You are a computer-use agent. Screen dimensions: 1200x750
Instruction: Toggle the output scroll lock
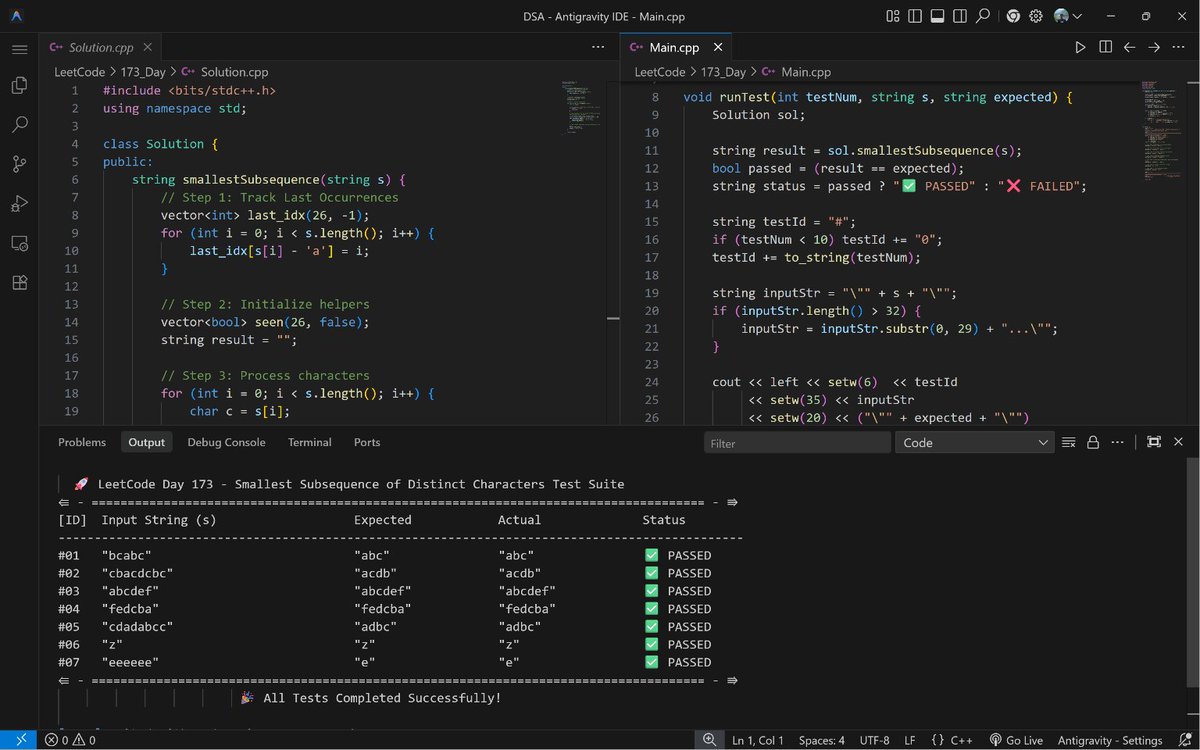click(x=1093, y=442)
